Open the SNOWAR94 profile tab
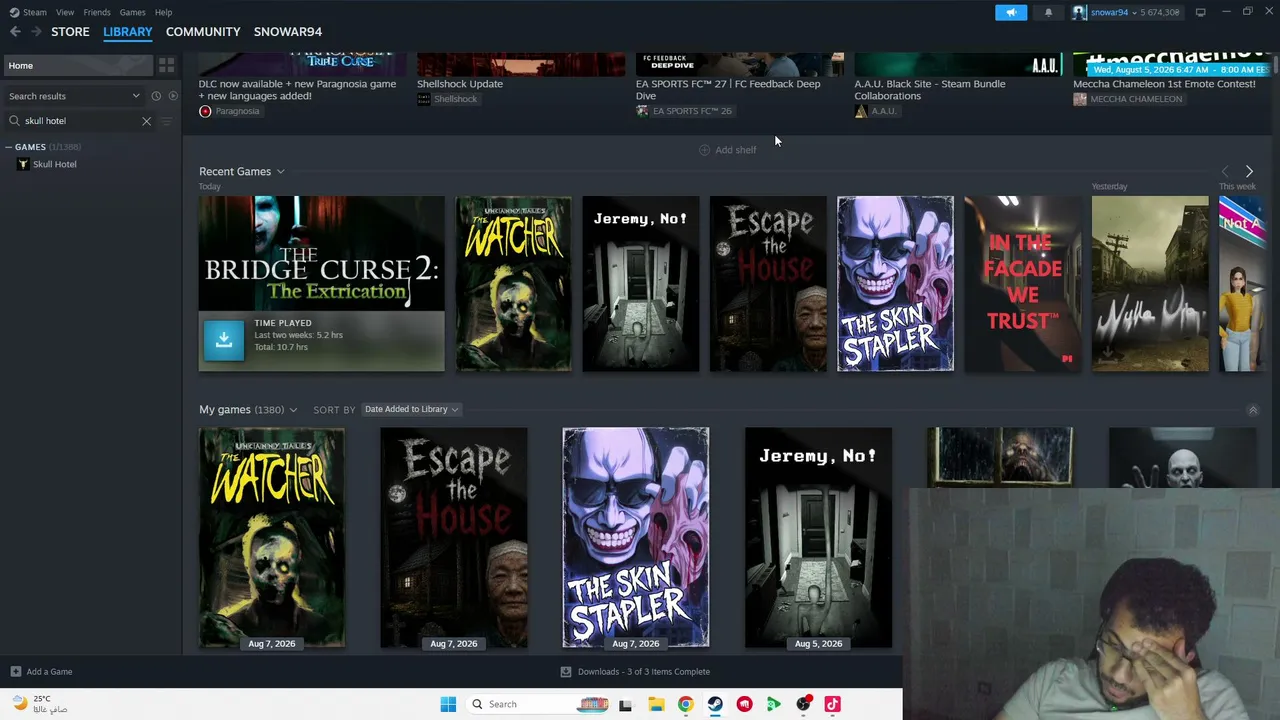Screen dimensions: 1280x720 (x=288, y=32)
